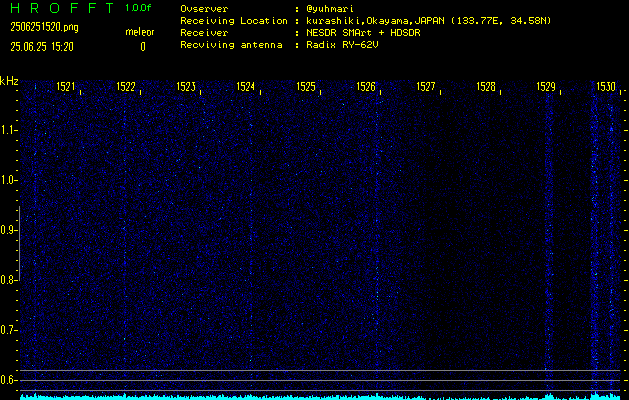Click the Receiver label
Screen dimensions: 629x400
click(x=204, y=33)
